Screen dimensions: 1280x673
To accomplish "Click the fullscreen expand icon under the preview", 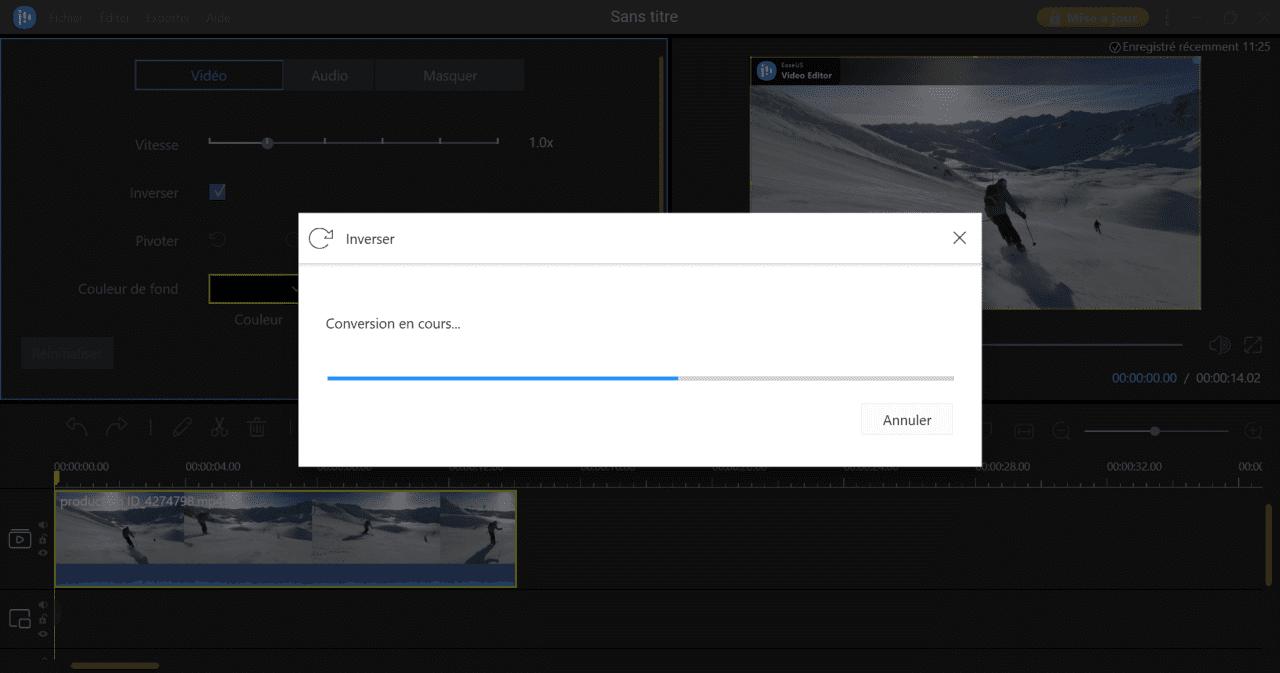I will 1253,345.
